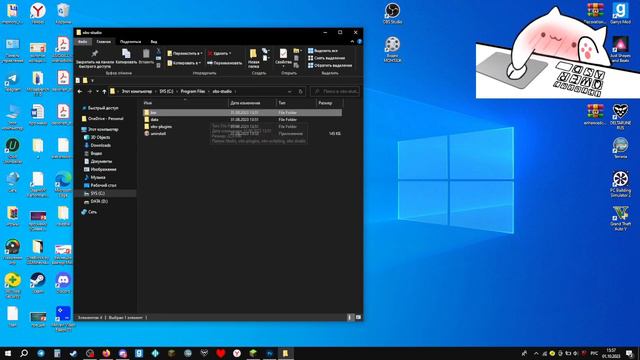Image resolution: width=640 pixels, height=360 pixels.
Task: Click Deselect (Снять выделение)
Action: (326, 58)
